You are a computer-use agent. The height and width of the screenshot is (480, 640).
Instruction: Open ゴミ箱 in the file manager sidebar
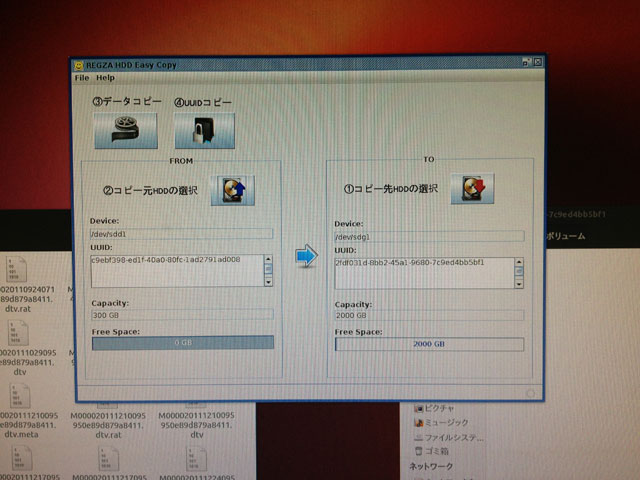coord(431,451)
